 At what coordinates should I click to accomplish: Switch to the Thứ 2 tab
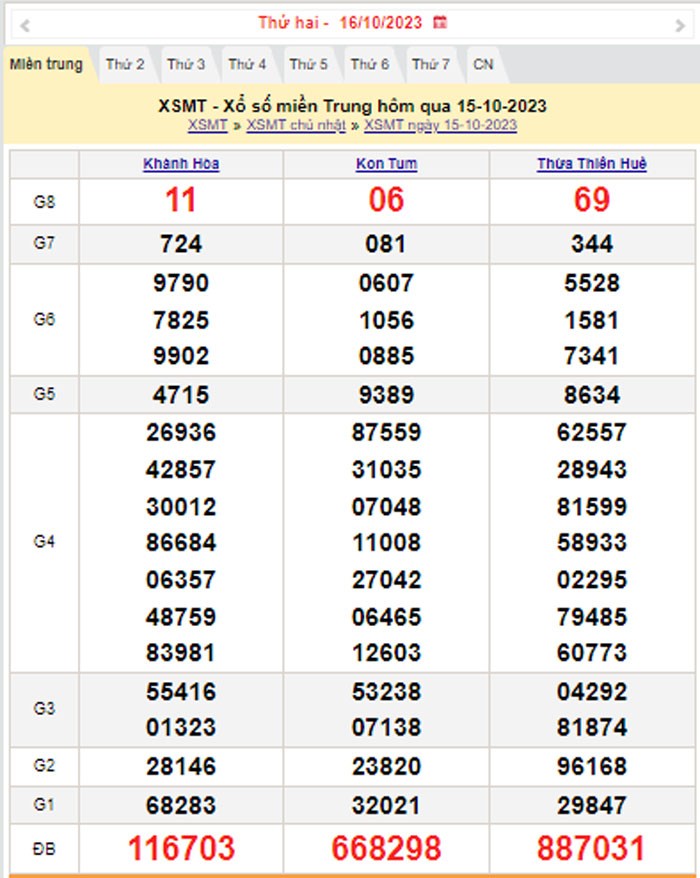click(x=125, y=65)
